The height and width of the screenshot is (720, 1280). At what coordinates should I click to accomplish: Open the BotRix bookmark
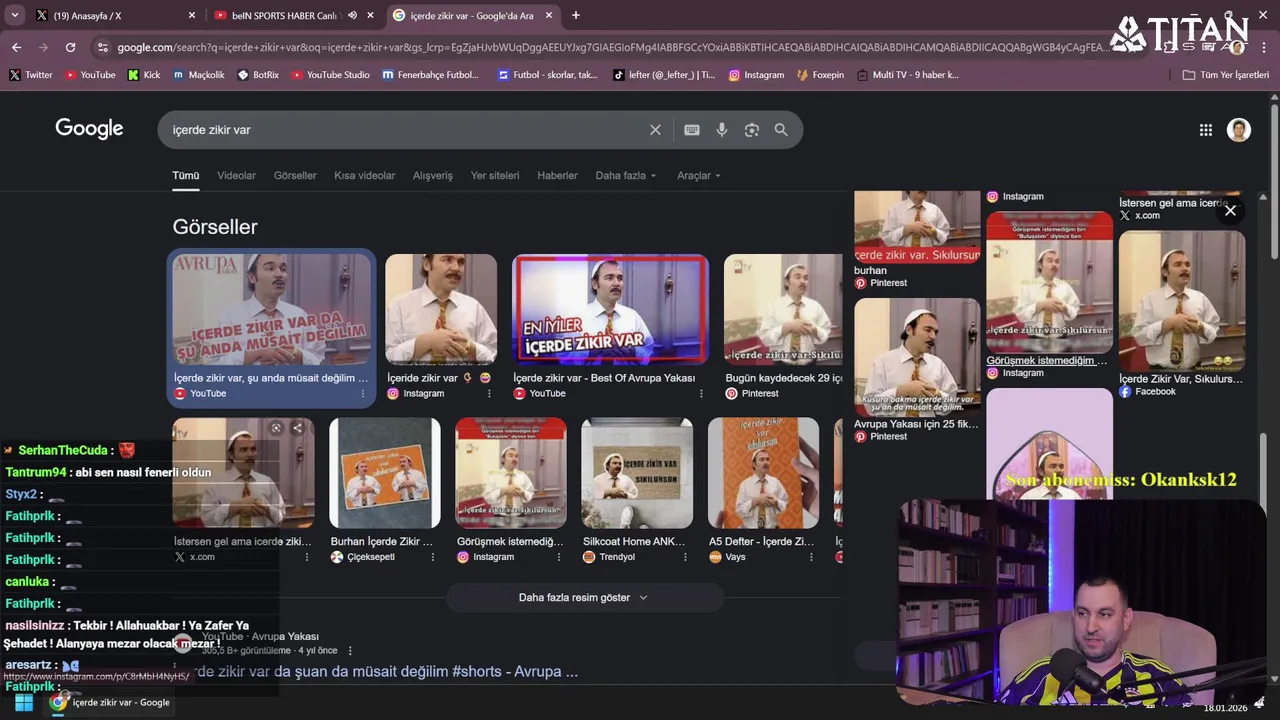tap(259, 75)
